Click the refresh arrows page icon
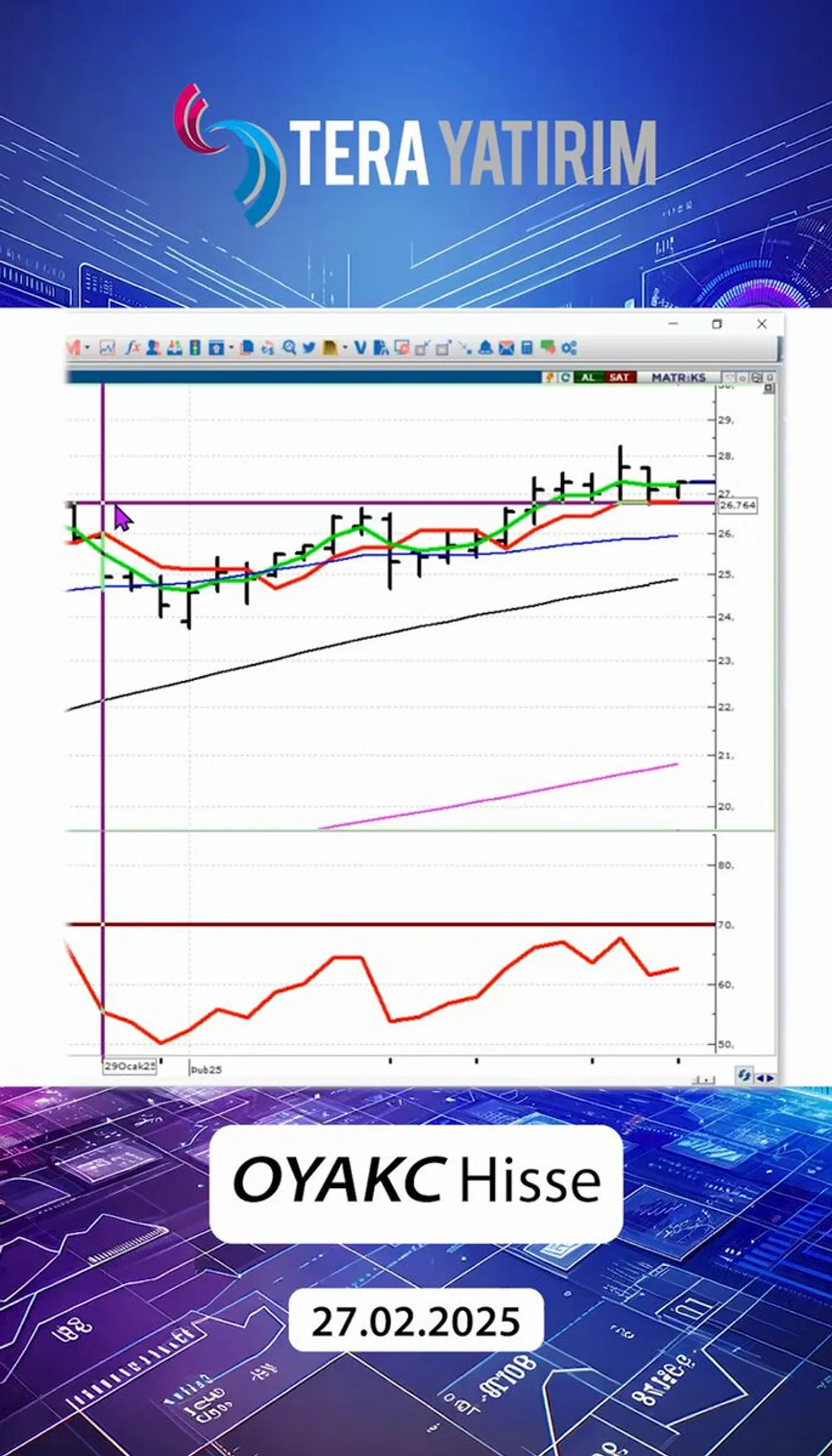 point(268,348)
